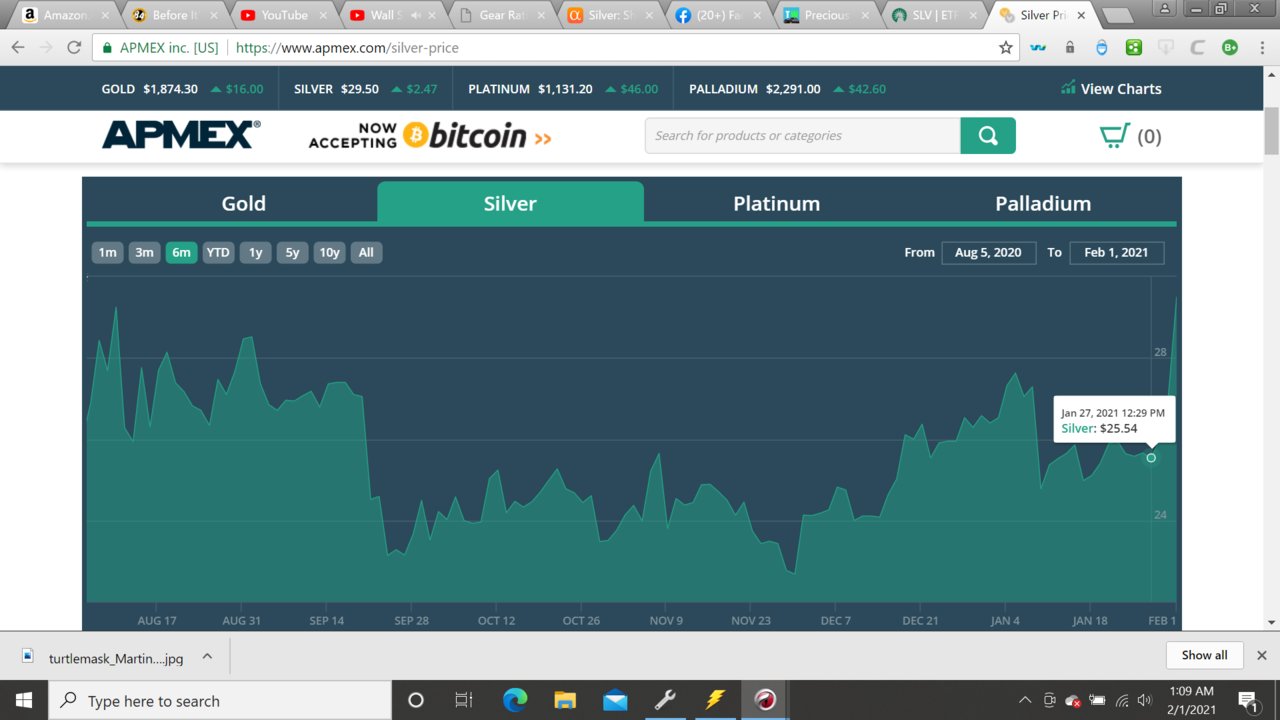This screenshot has height=720, width=1280.
Task: Click the blue wave extension icon
Action: 1038,47
